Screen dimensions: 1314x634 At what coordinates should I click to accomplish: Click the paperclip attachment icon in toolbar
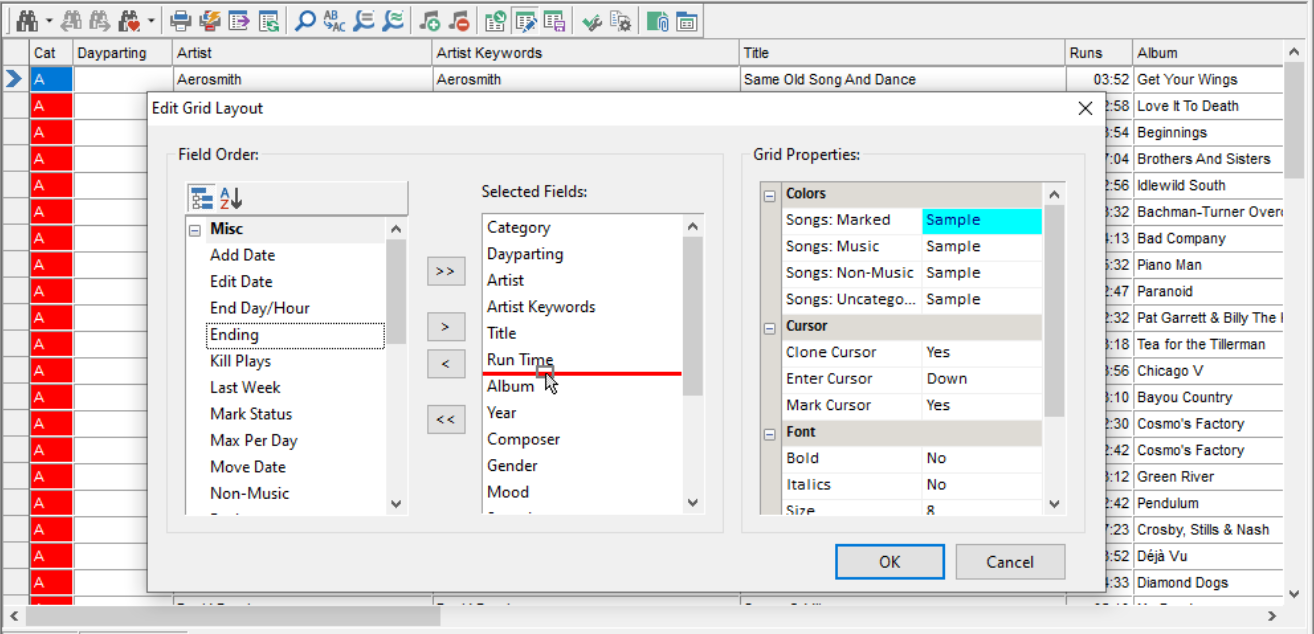pos(657,20)
